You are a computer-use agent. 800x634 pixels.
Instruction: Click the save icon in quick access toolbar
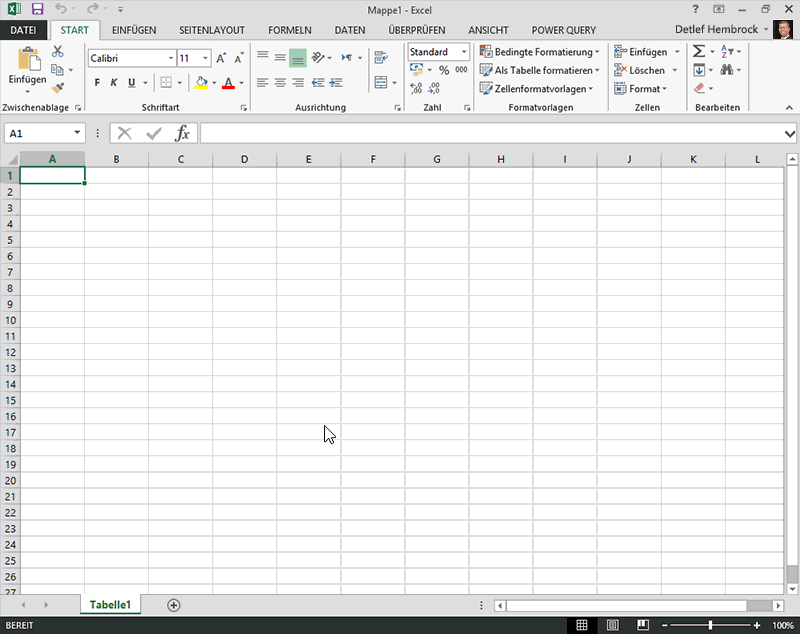click(38, 8)
